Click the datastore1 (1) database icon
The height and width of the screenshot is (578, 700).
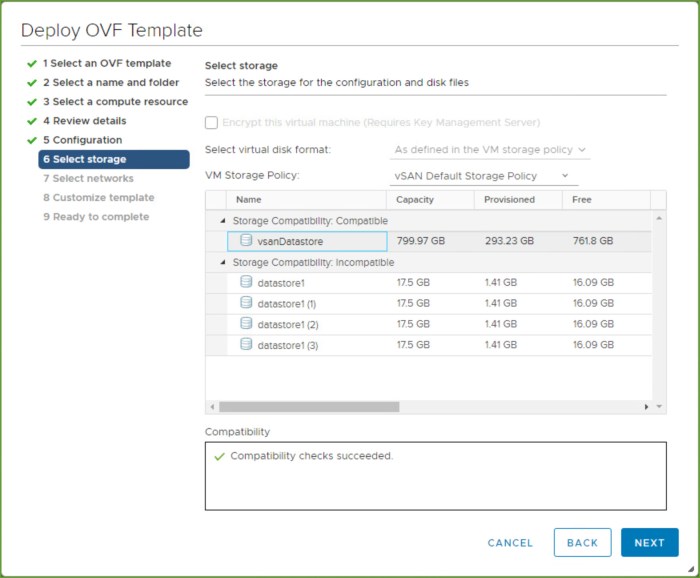(x=247, y=303)
